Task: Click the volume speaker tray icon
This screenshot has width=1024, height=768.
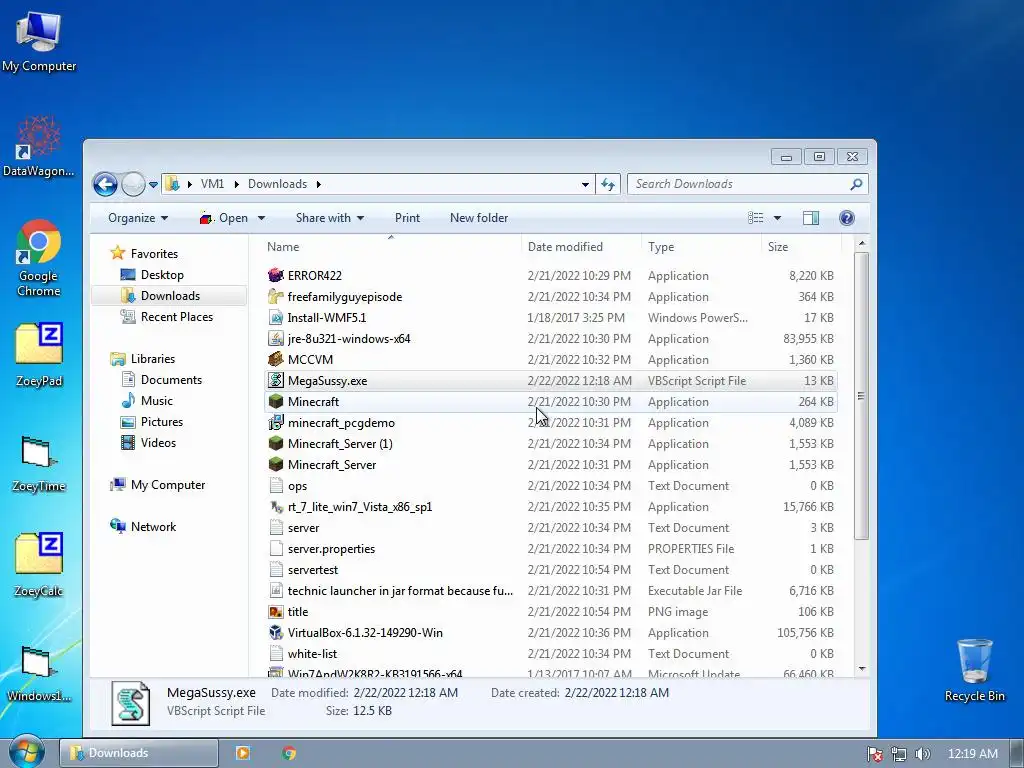Action: [922, 754]
